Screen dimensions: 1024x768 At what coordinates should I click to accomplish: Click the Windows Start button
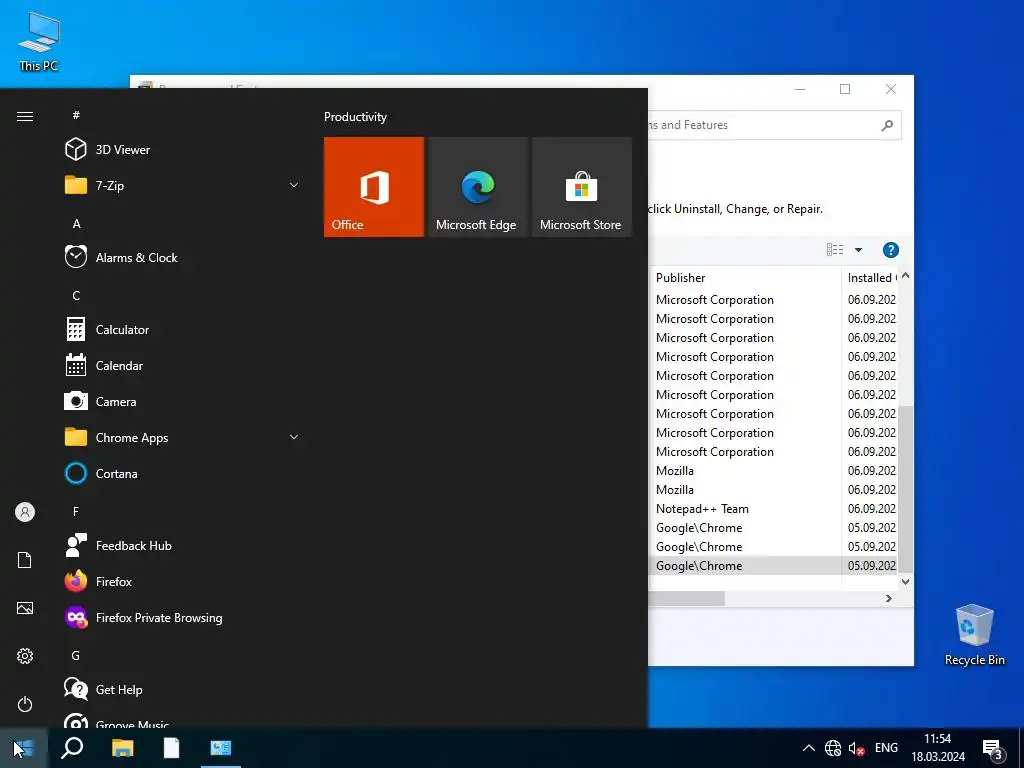24,748
